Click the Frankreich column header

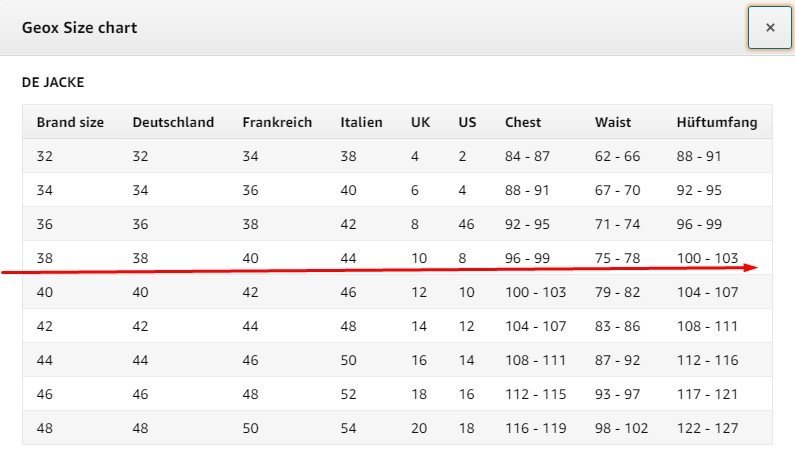277,122
